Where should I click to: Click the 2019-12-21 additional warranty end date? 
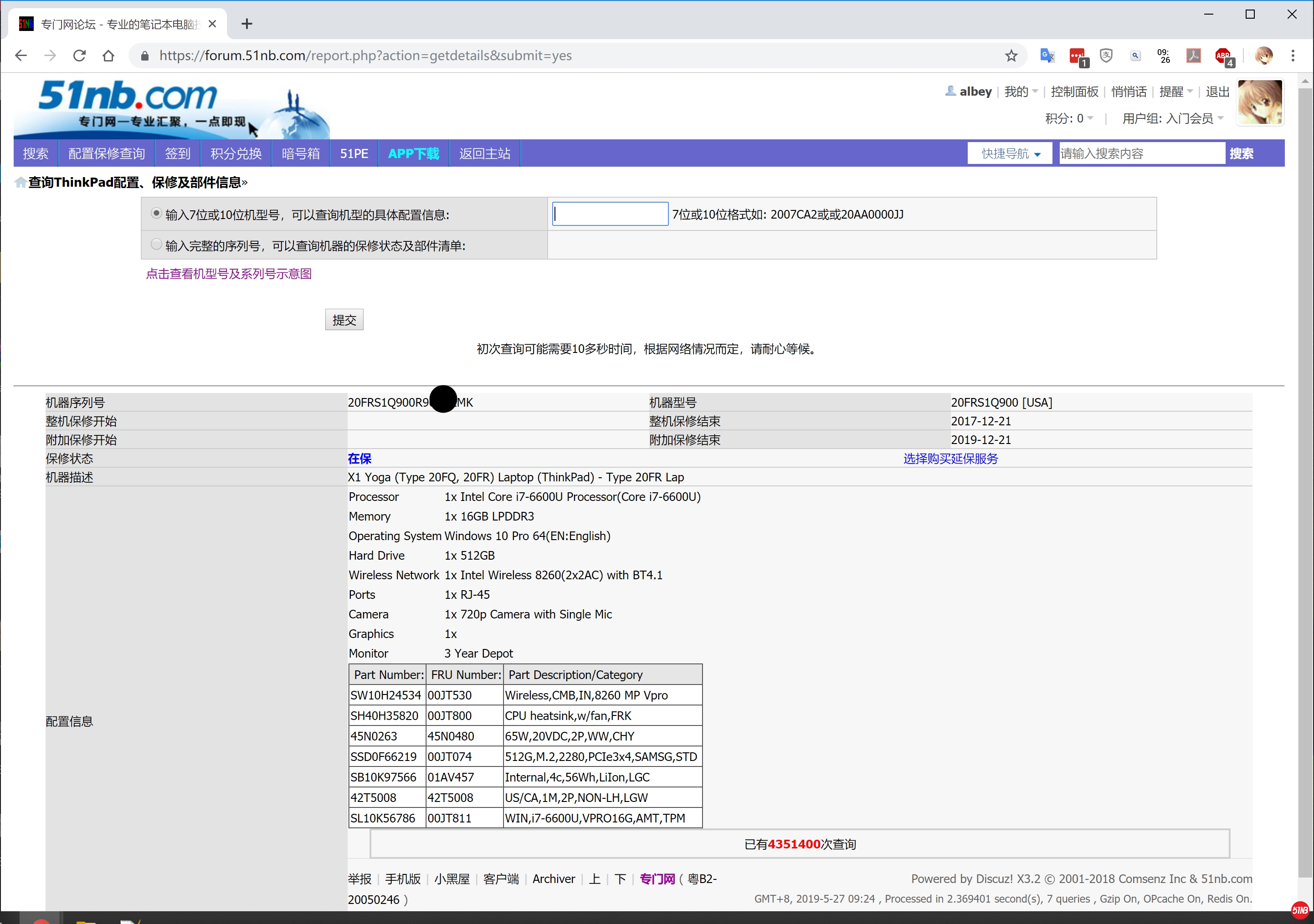click(981, 439)
